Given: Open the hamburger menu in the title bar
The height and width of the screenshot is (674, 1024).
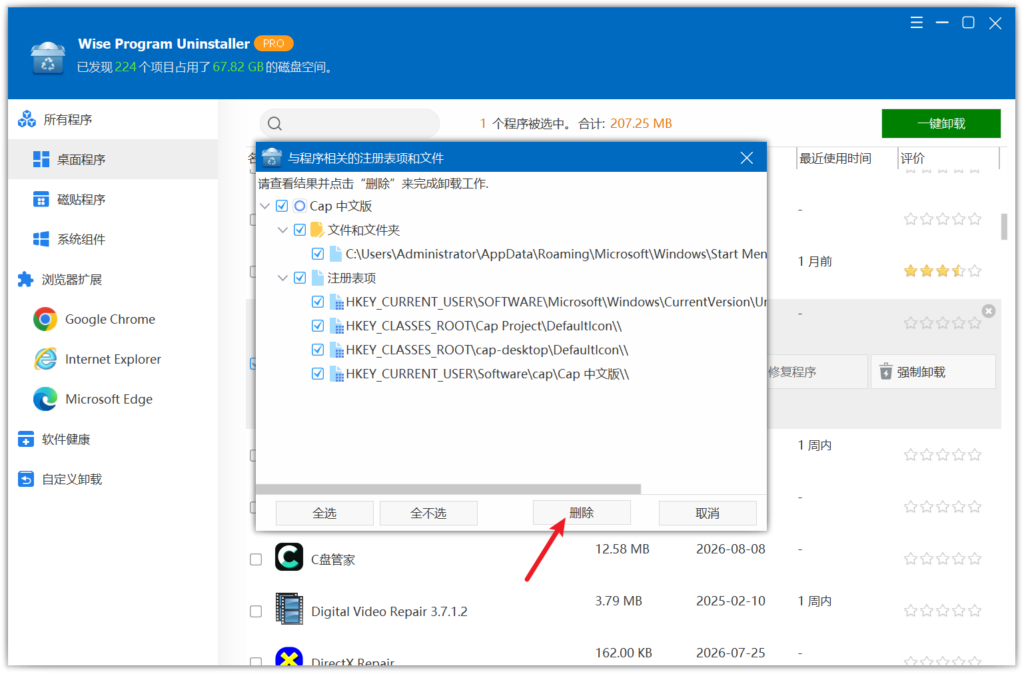Looking at the screenshot, I should pos(916,23).
